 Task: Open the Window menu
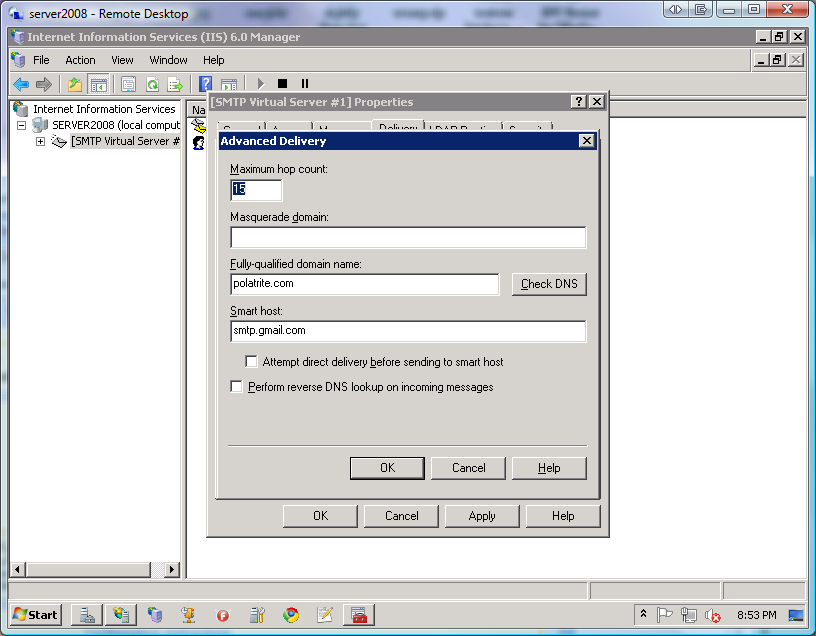(168, 60)
